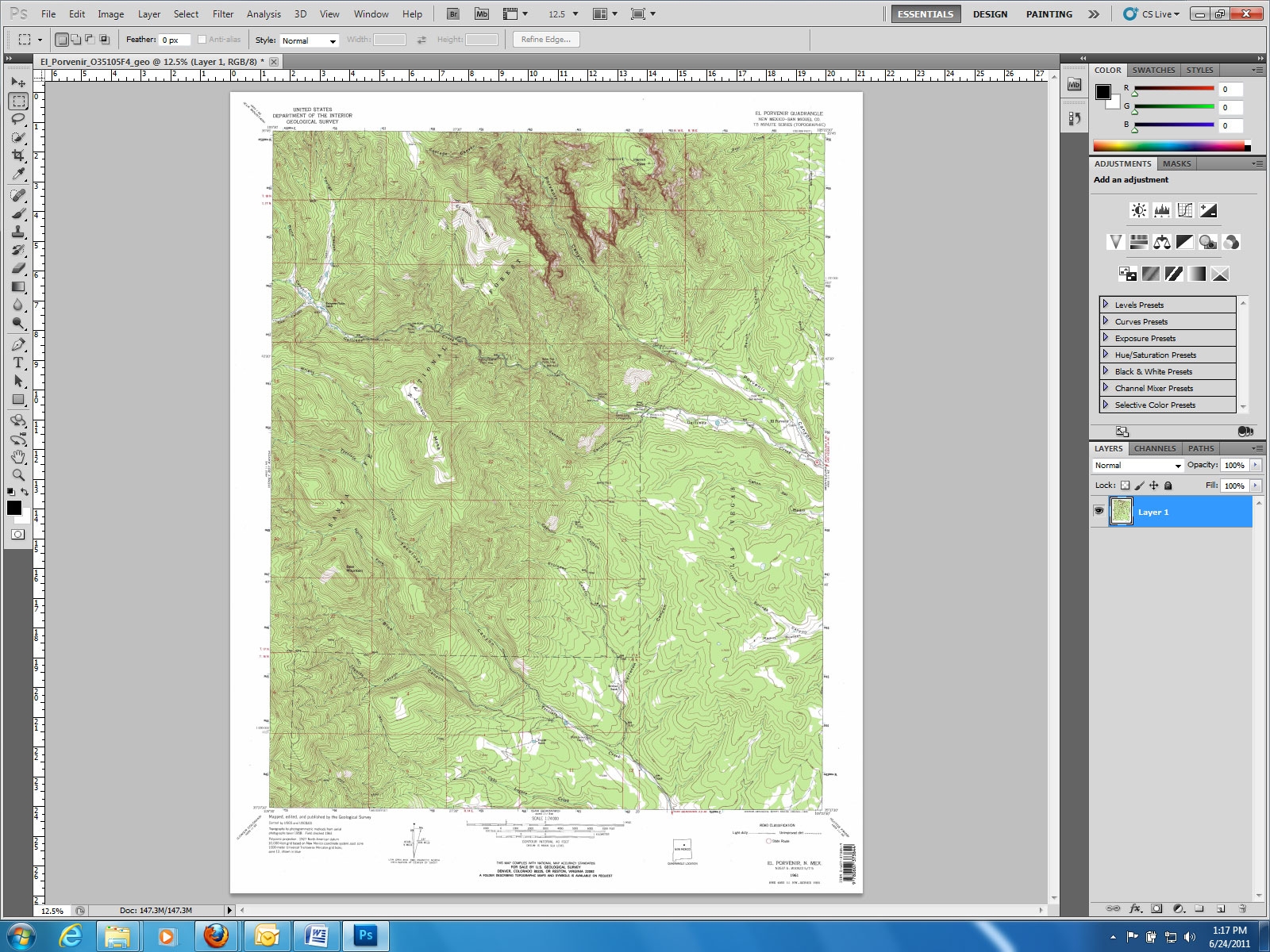Open the Filter menu

(222, 13)
